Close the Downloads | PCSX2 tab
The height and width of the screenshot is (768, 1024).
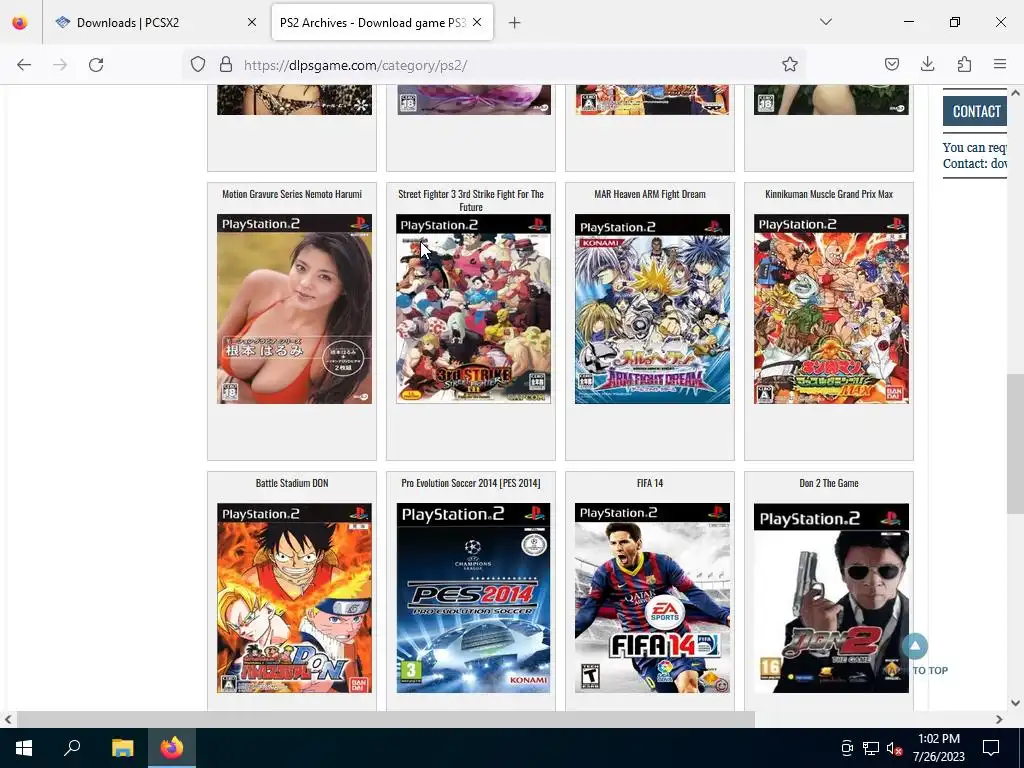pyautogui.click(x=251, y=23)
